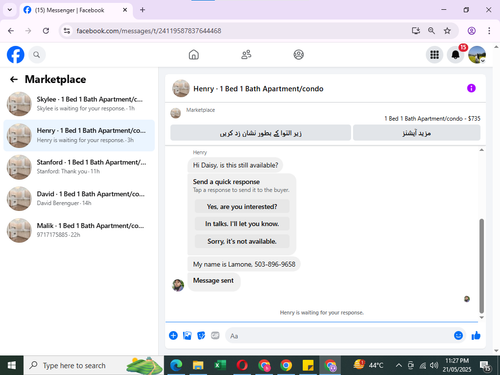Bookmark this page star icon
This screenshot has width=500, height=375.
(x=447, y=31)
